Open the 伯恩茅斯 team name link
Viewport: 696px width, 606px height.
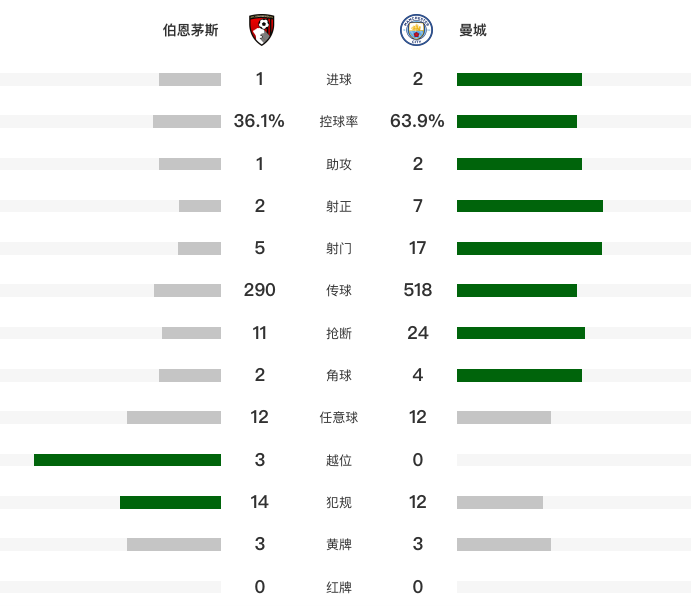[190, 30]
